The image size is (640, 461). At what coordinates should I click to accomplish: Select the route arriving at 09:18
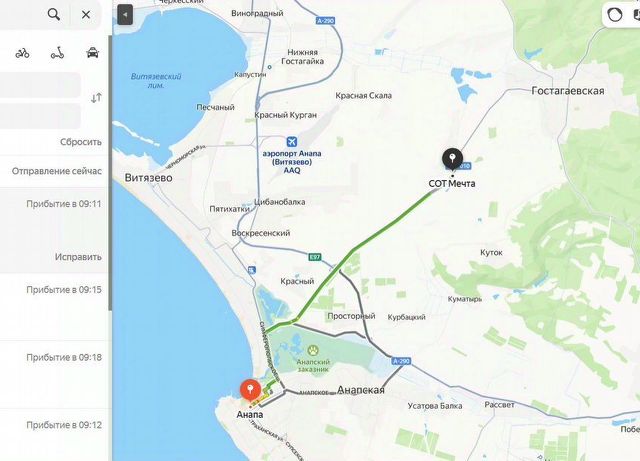tap(54, 374)
